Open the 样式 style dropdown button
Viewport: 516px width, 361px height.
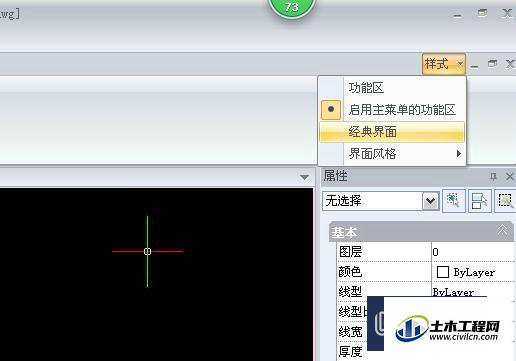tap(444, 63)
